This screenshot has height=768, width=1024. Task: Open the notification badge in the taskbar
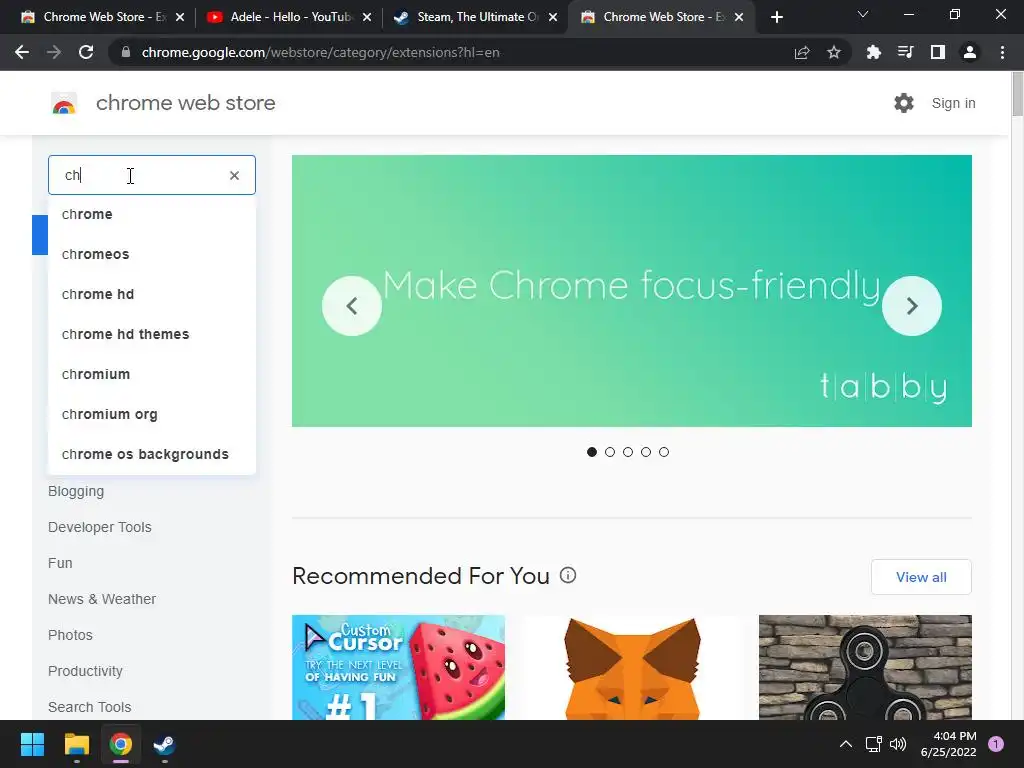click(996, 744)
